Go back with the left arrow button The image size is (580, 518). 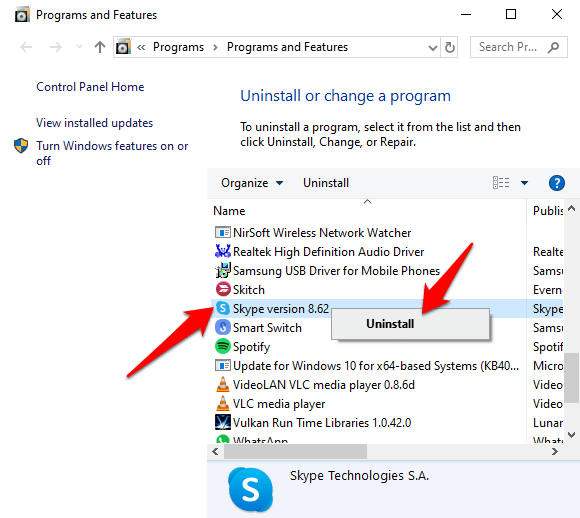tap(26, 47)
